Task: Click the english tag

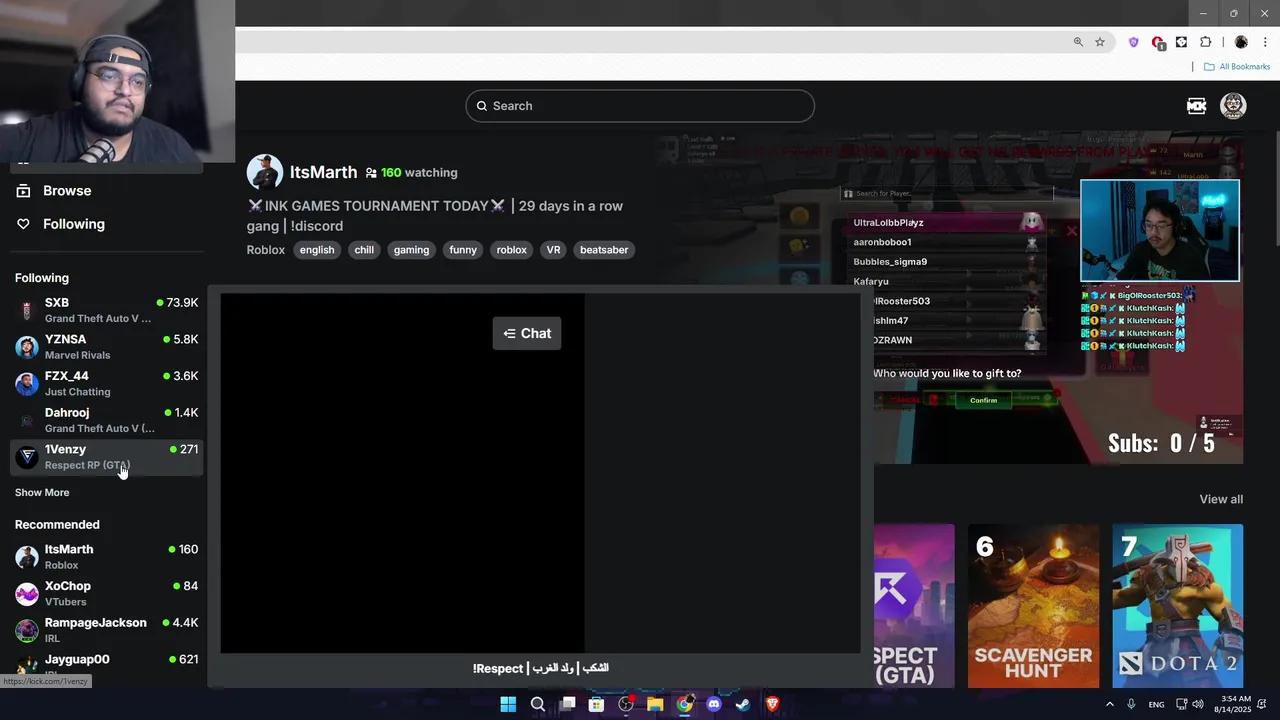Action: [317, 250]
